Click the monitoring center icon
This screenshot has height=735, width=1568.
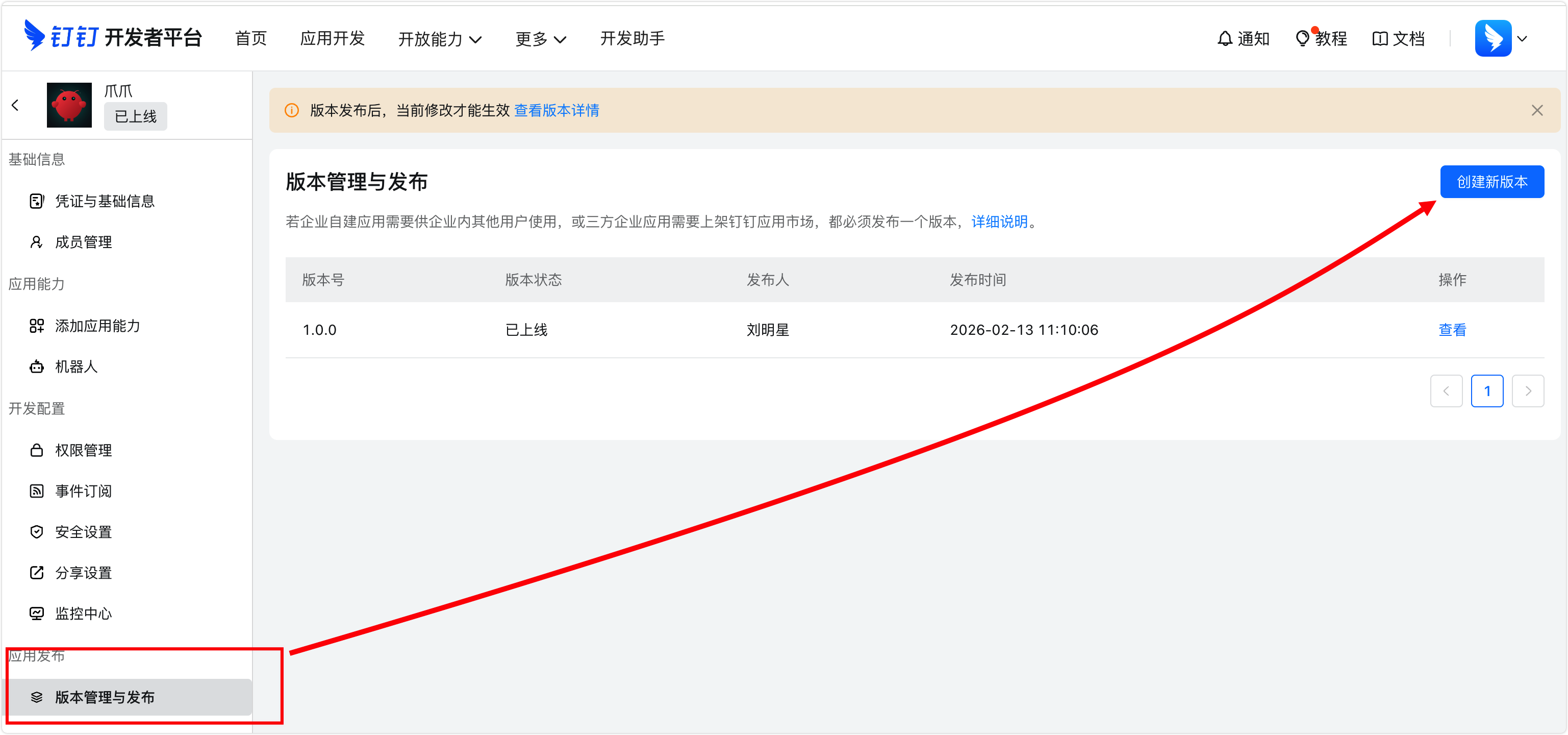(x=37, y=613)
